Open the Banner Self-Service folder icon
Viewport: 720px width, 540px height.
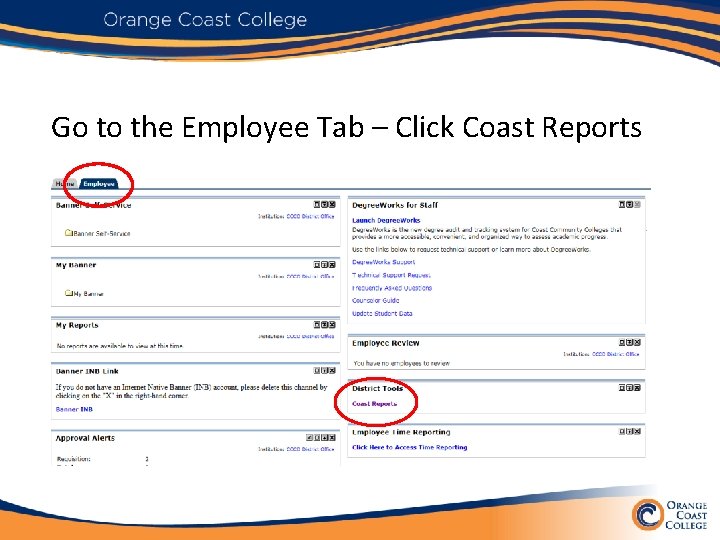69,233
